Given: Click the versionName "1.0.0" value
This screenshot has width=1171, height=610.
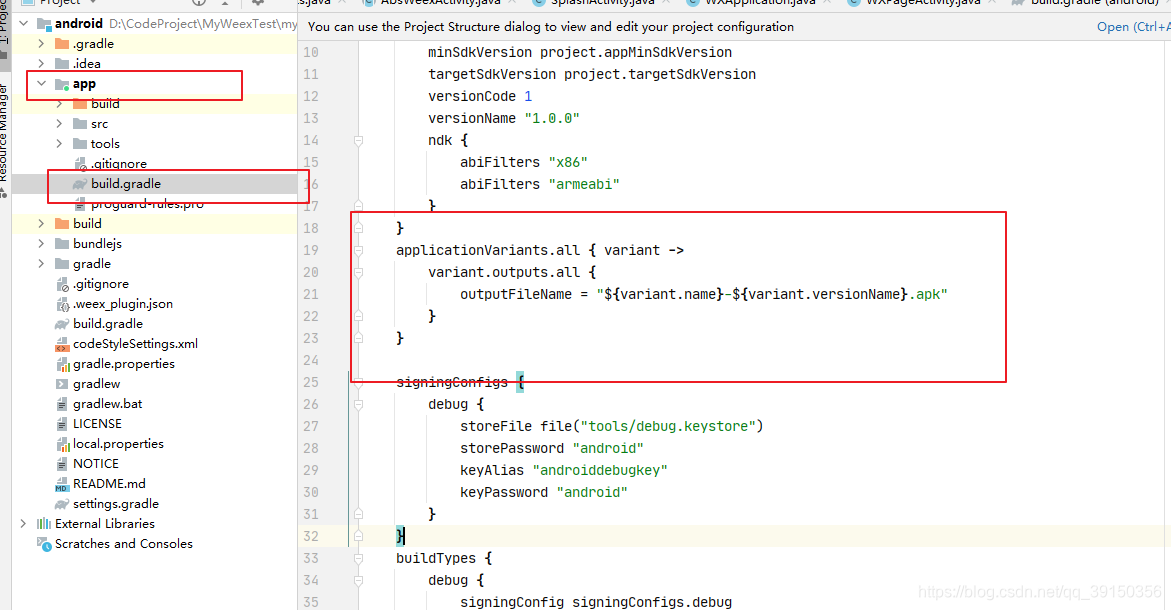Looking at the screenshot, I should (x=552, y=119).
